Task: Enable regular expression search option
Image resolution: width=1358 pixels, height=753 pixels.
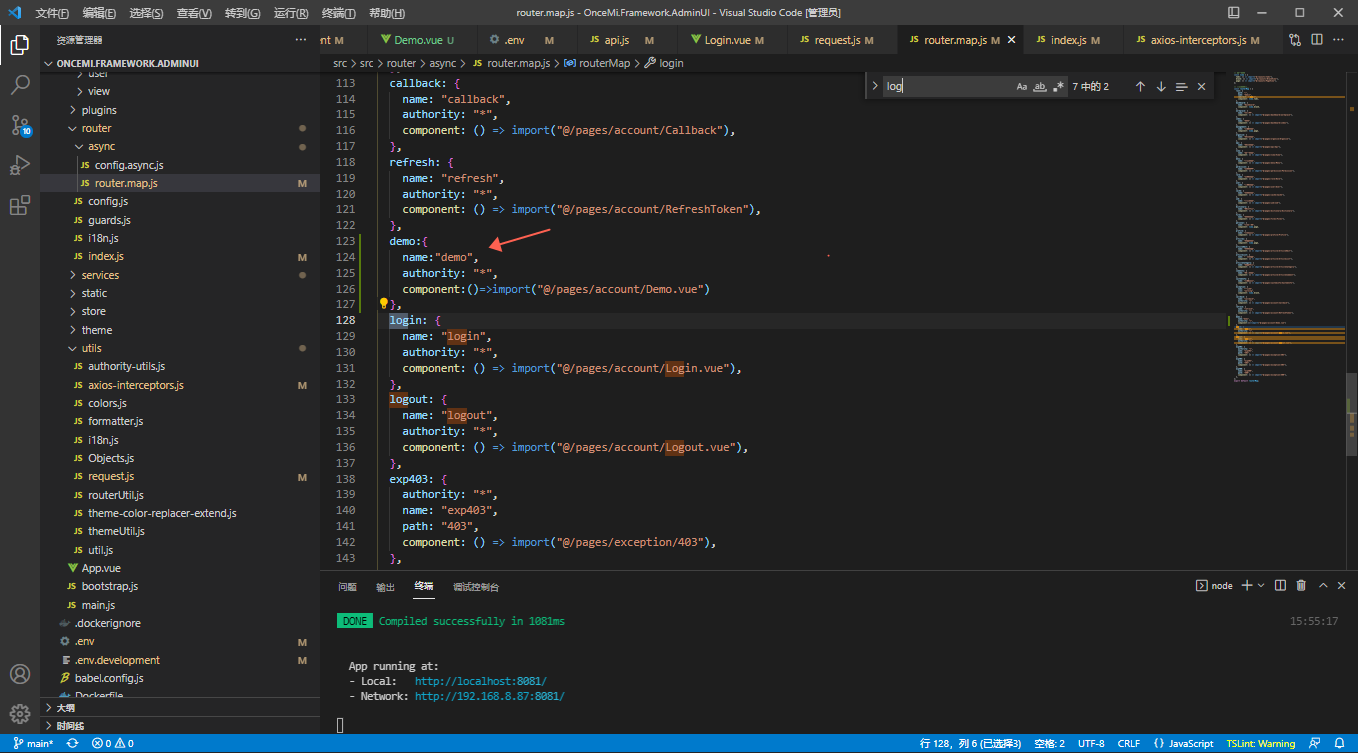Action: pyautogui.click(x=1058, y=87)
